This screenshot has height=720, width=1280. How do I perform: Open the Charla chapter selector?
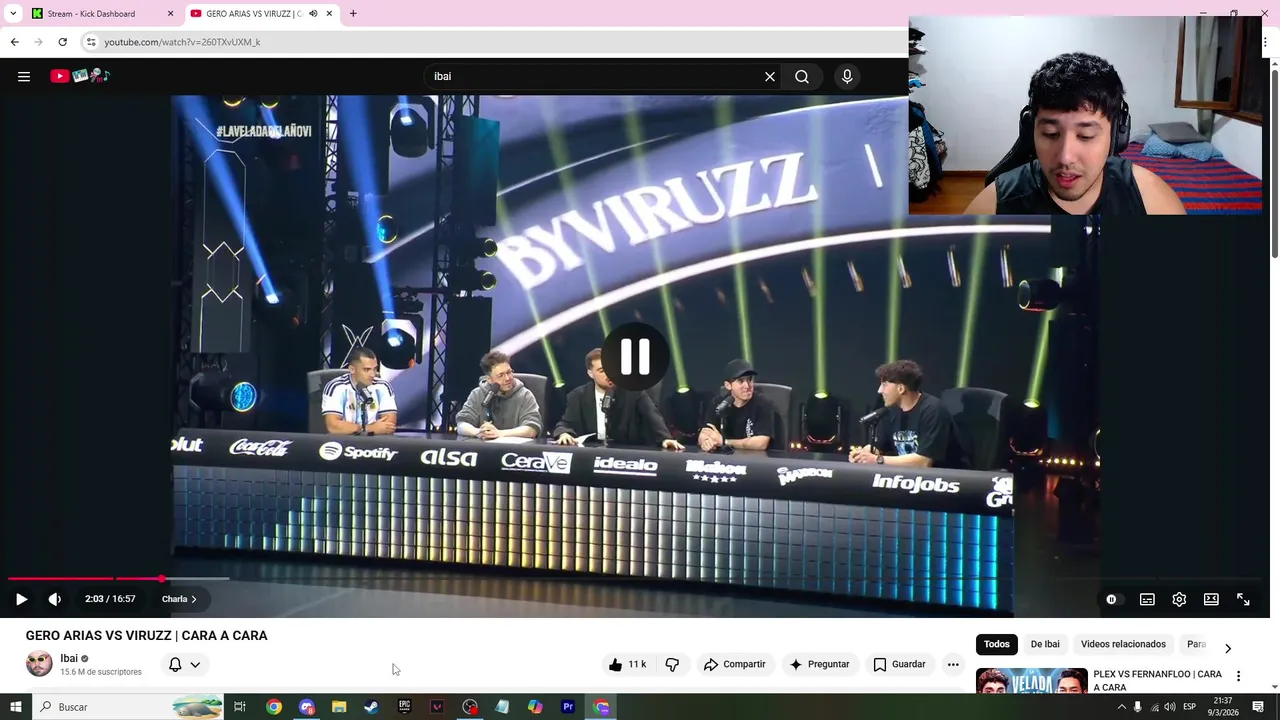[179, 599]
